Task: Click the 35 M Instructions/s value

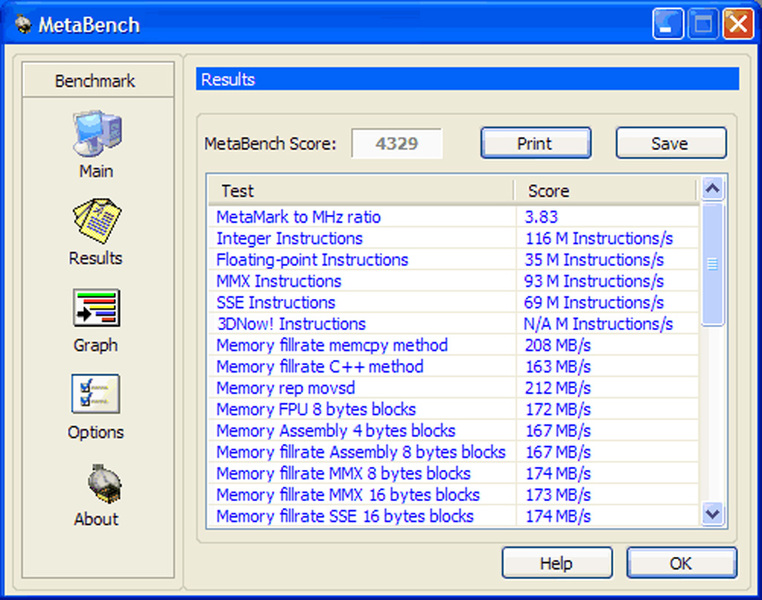Action: click(594, 259)
